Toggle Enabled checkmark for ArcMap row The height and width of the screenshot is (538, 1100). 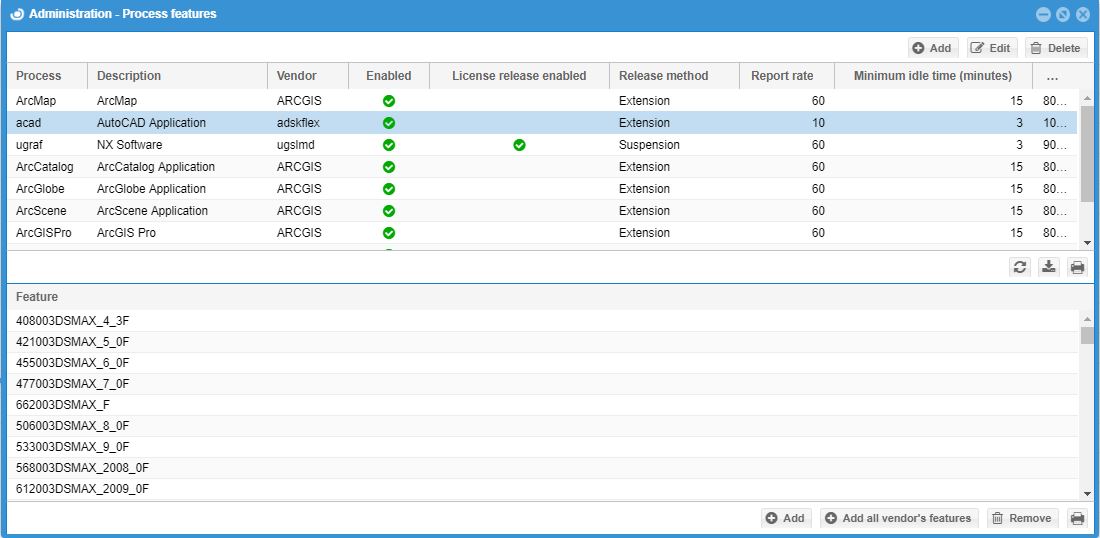click(x=389, y=101)
